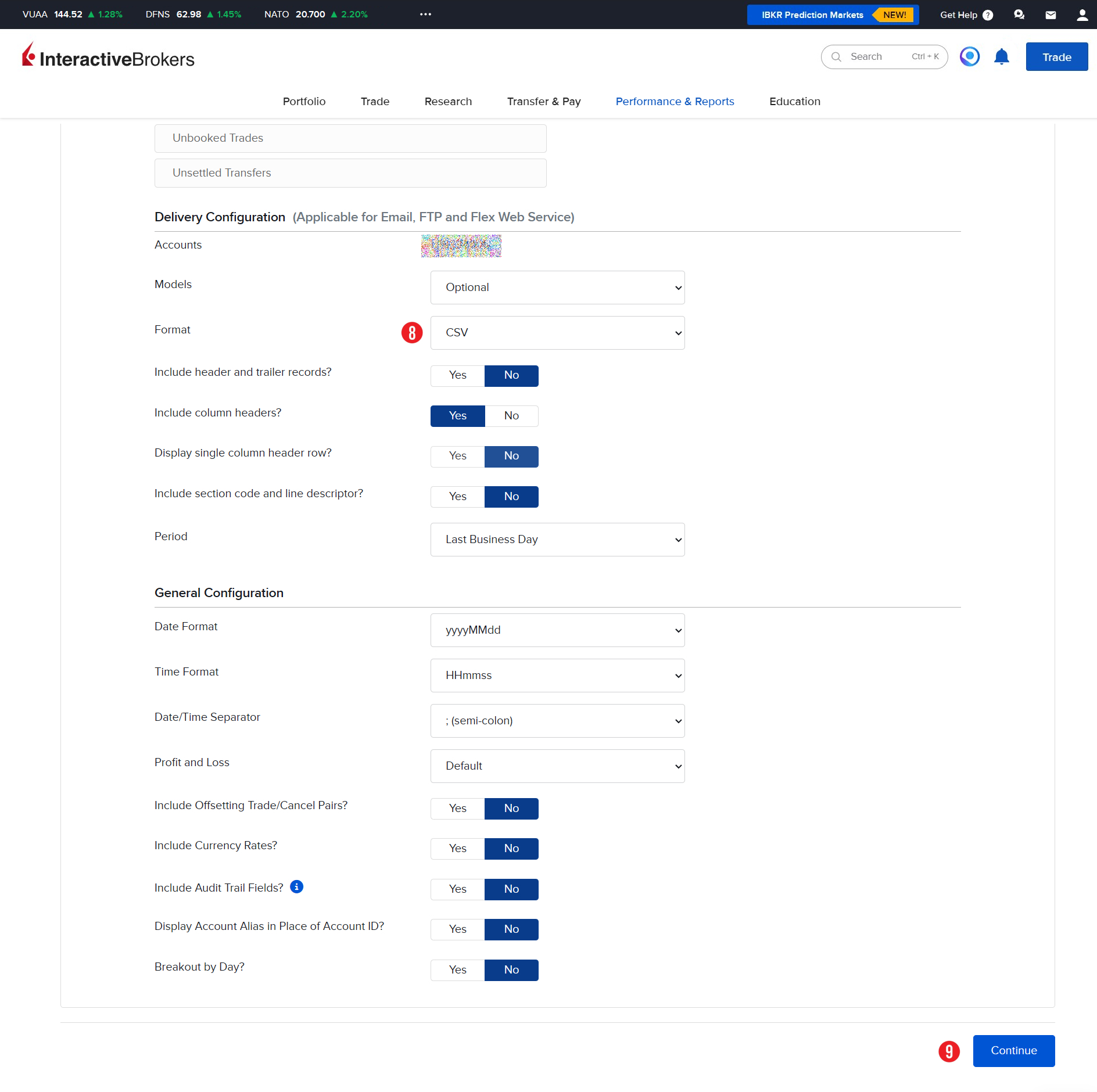Select Yes for header and trailer records
Image resolution: width=1097 pixels, height=1092 pixels.
tap(457, 375)
